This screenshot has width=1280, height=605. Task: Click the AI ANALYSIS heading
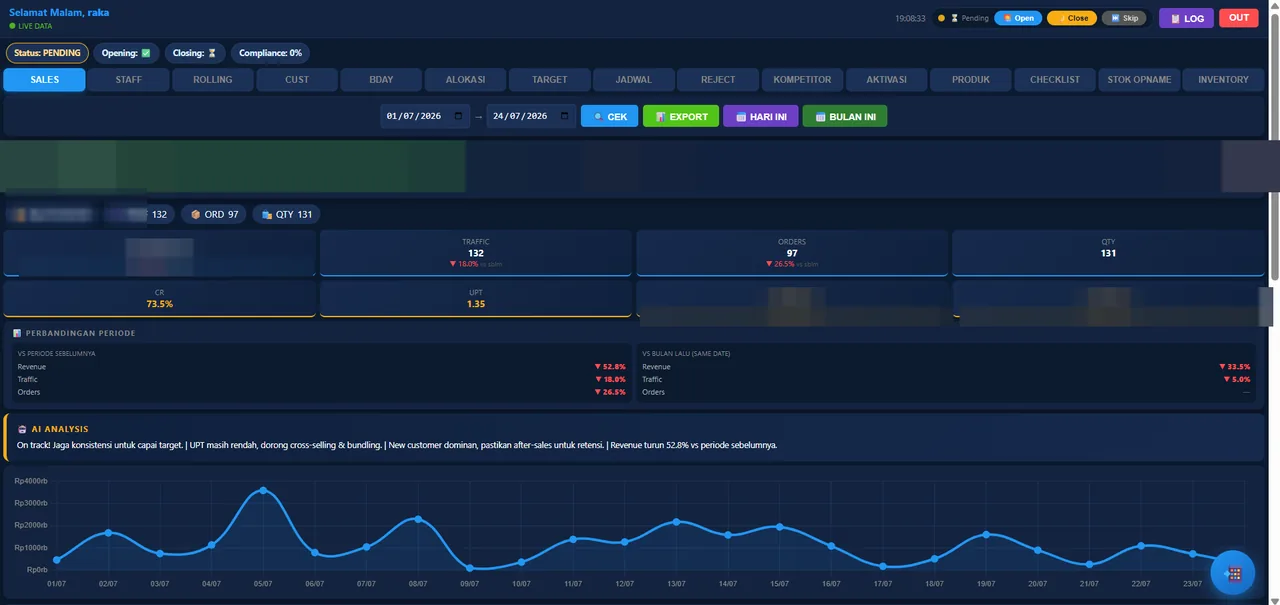[60, 429]
